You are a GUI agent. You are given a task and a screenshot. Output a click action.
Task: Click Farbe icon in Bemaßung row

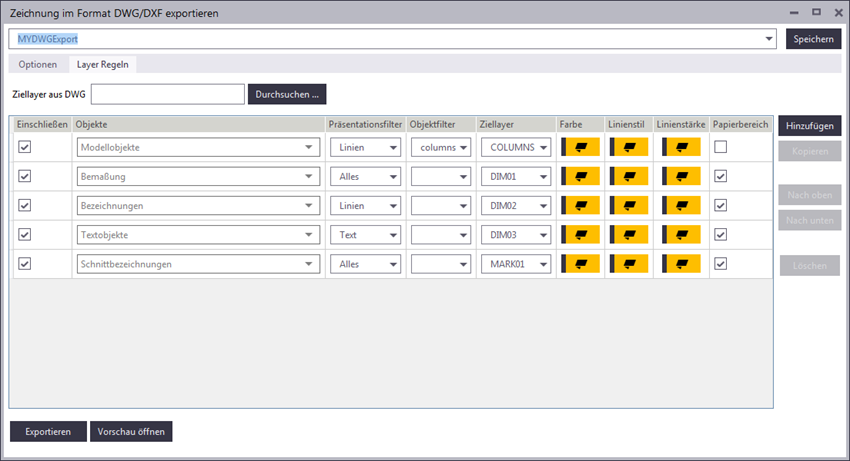click(x=580, y=176)
